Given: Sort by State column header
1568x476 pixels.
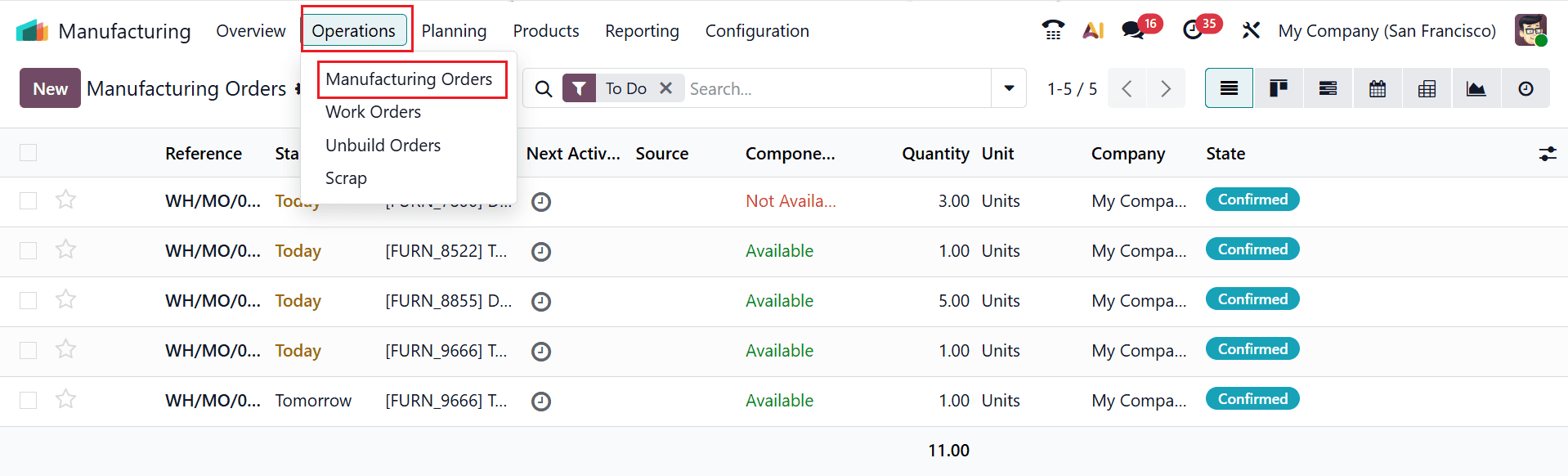Looking at the screenshot, I should point(1225,154).
